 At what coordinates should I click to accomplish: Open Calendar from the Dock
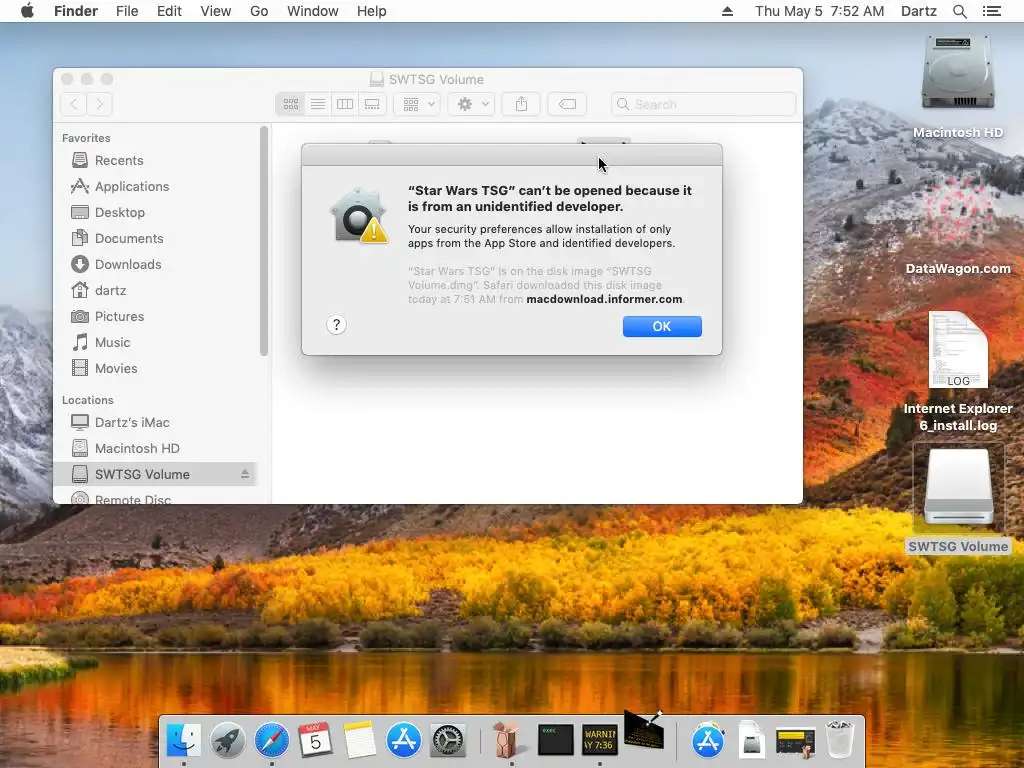315,741
